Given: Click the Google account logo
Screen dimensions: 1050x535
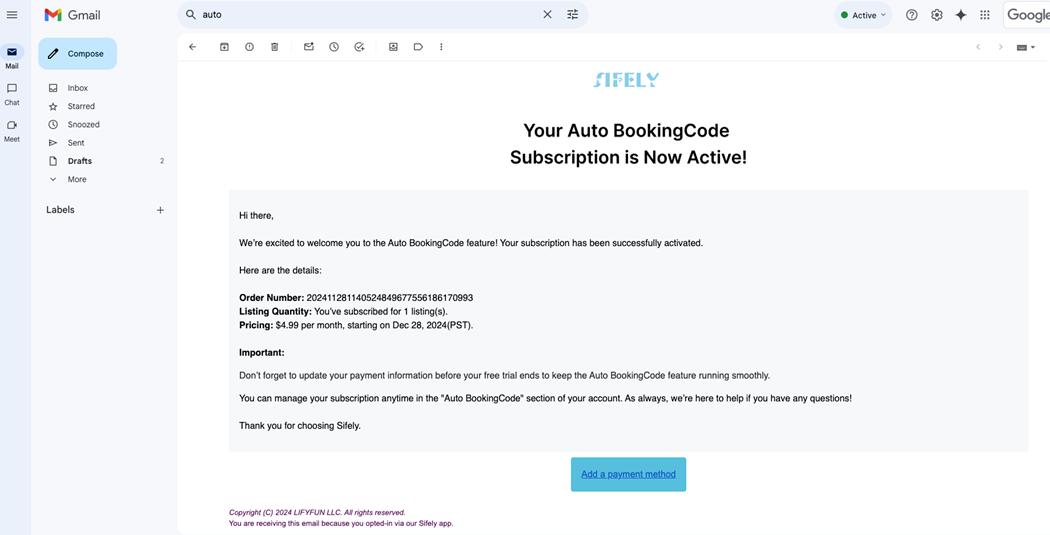Looking at the screenshot, I should [1027, 15].
